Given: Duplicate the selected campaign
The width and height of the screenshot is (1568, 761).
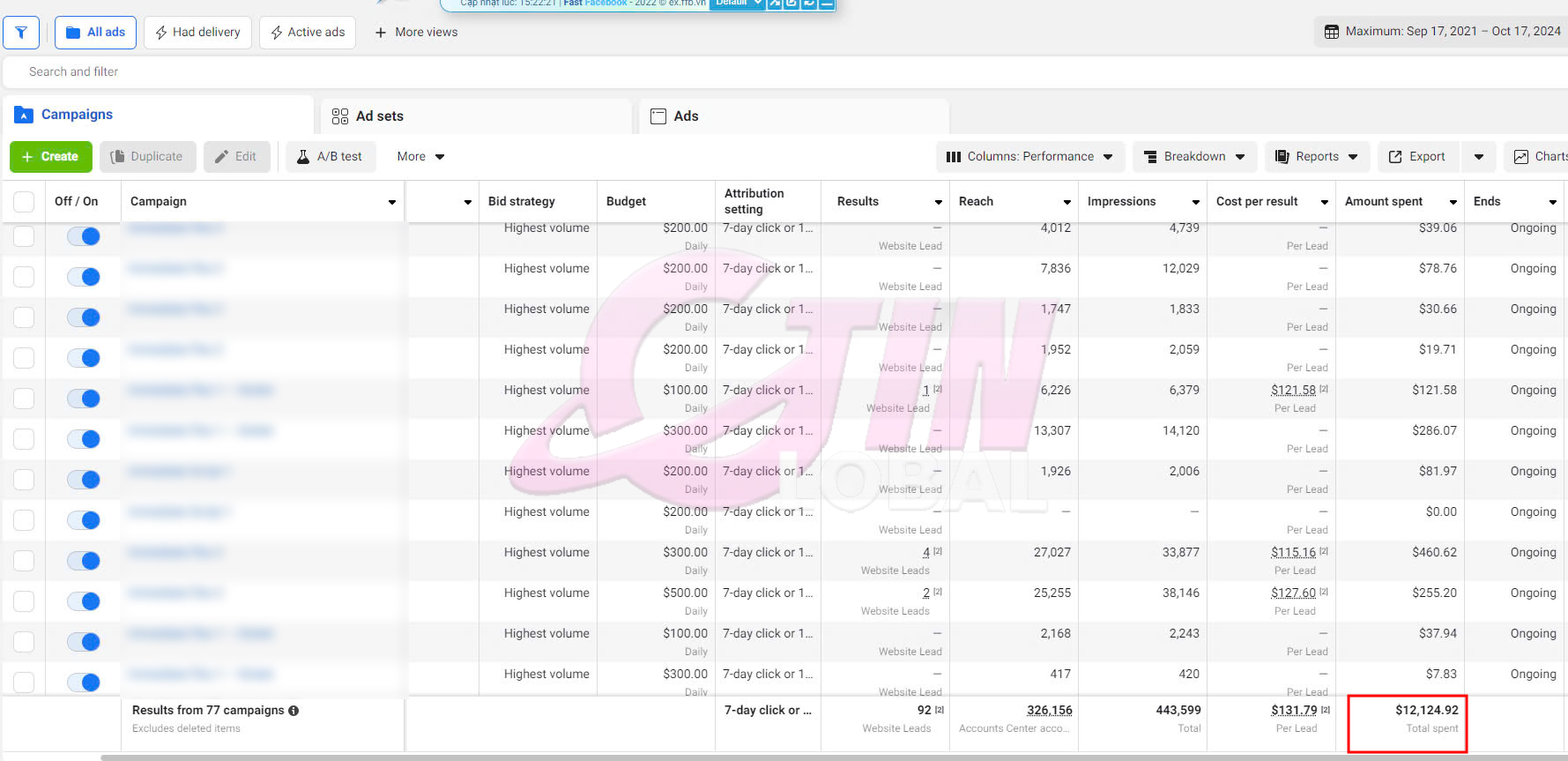Looking at the screenshot, I should [146, 157].
